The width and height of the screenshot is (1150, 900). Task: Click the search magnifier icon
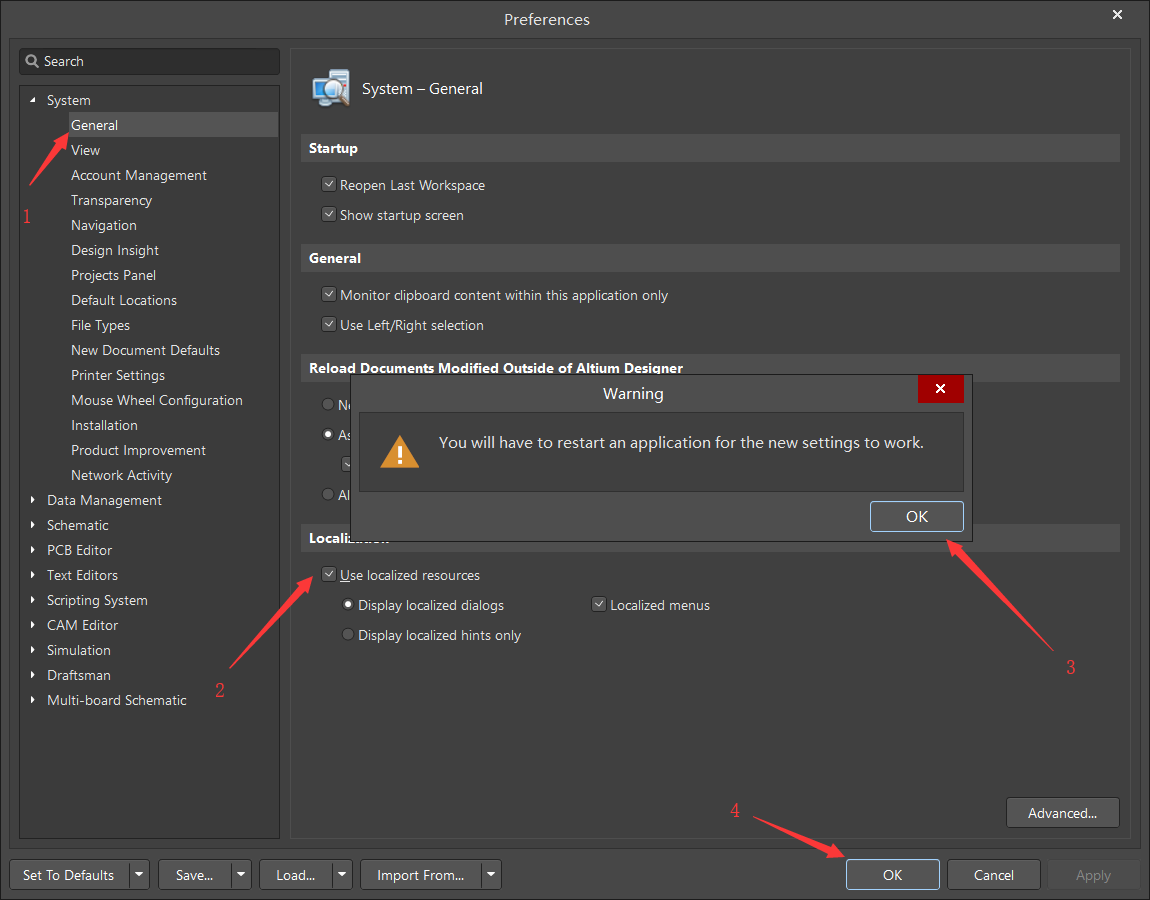pos(32,61)
